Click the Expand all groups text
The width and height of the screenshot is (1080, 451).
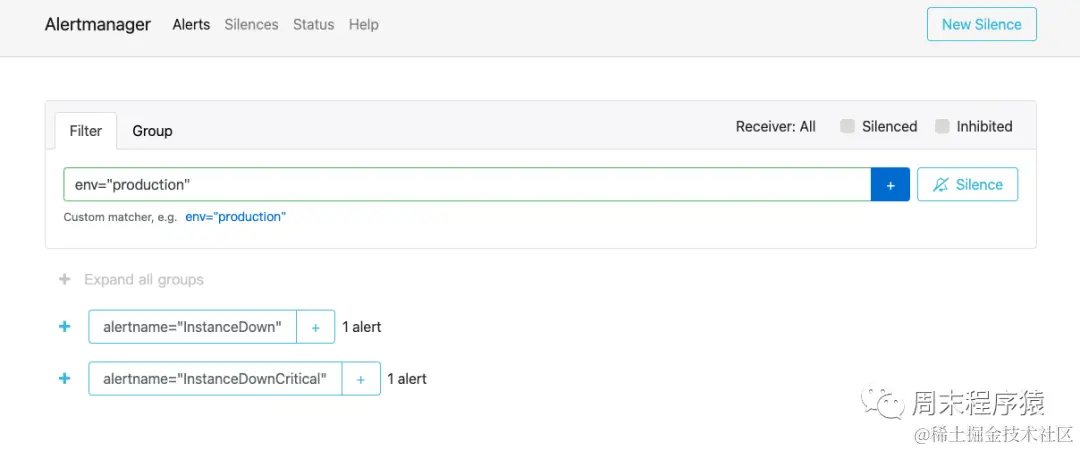coord(144,280)
